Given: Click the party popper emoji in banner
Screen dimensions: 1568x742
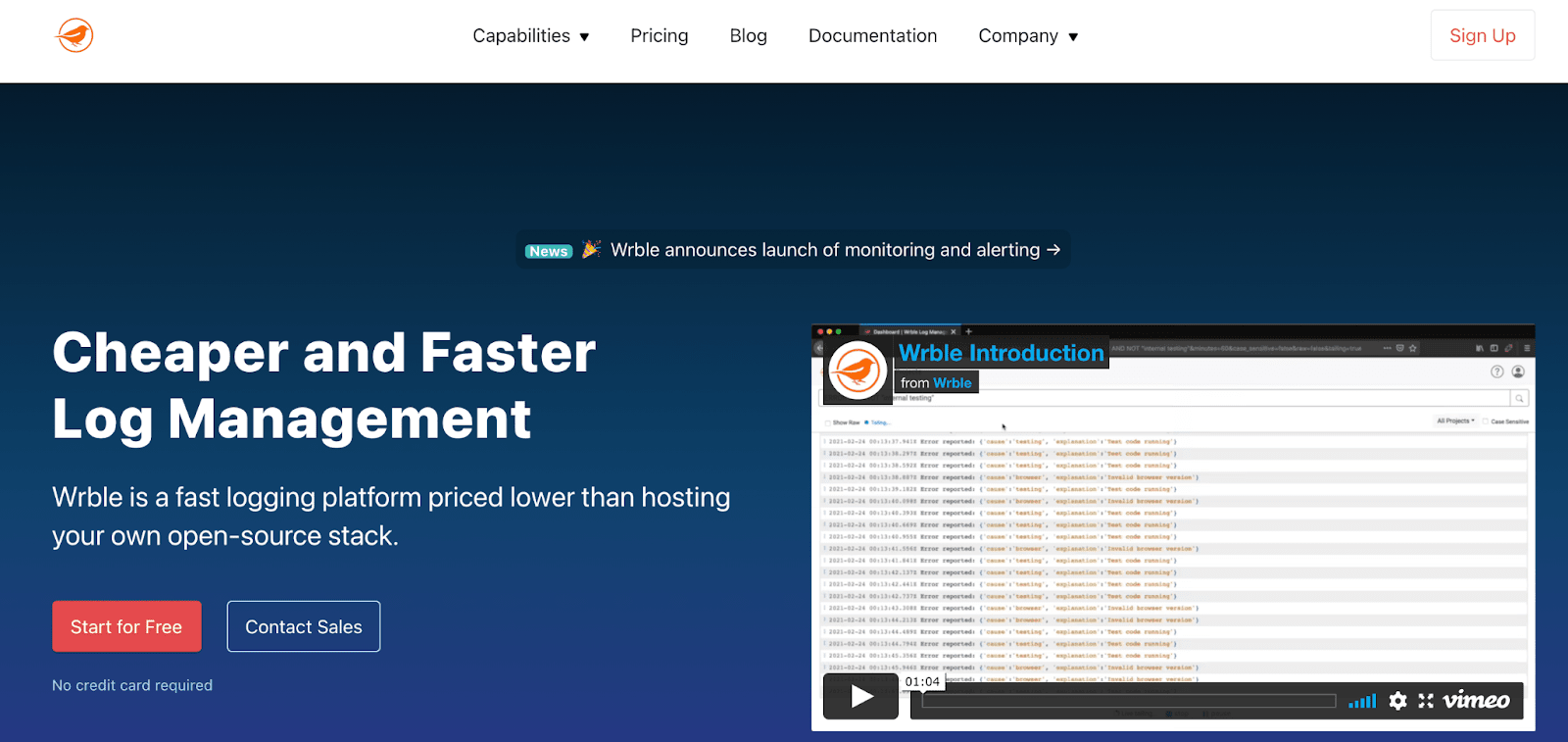Looking at the screenshot, I should [591, 249].
